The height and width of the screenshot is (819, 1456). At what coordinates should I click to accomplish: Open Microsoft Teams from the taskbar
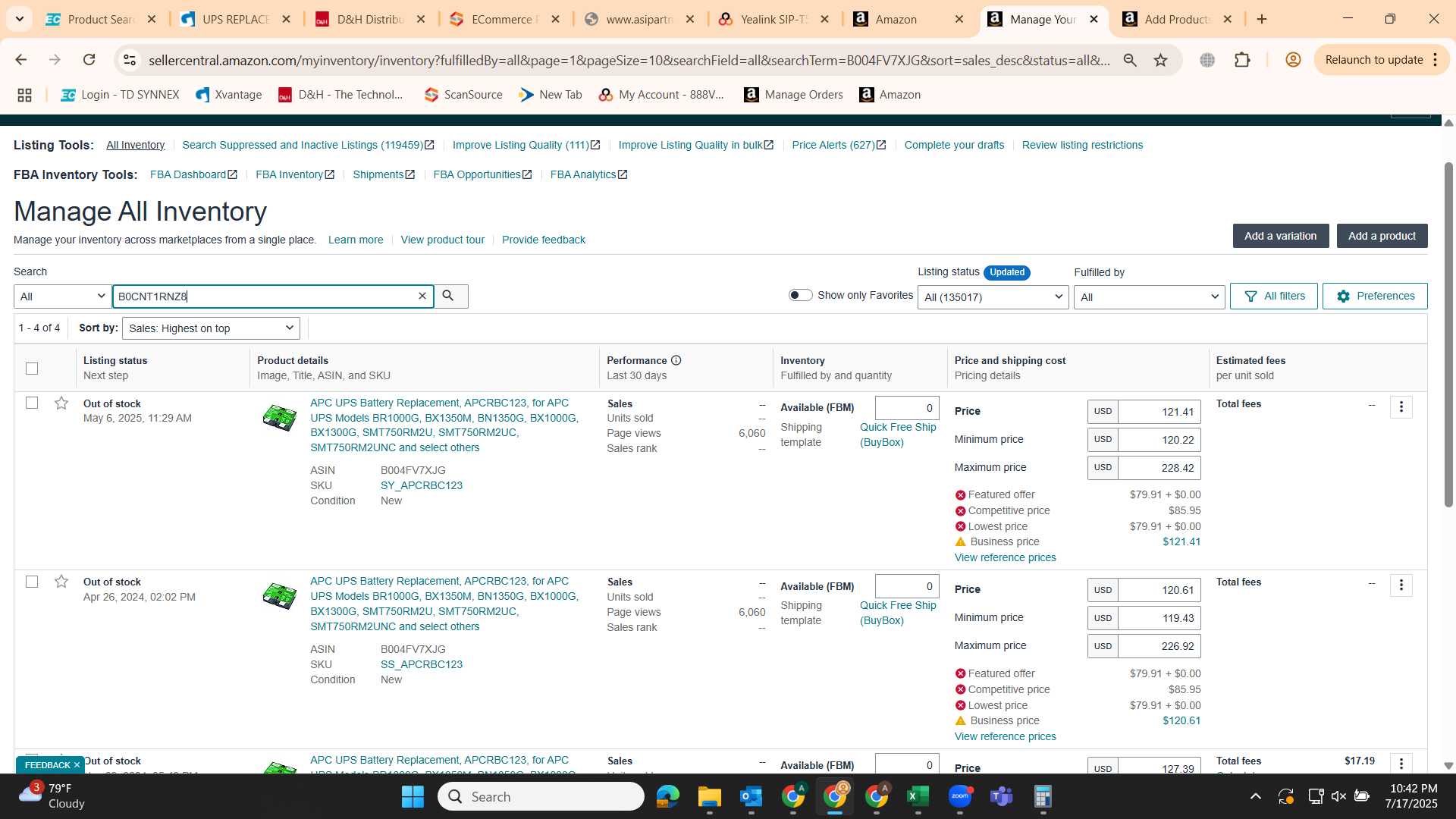1002,796
